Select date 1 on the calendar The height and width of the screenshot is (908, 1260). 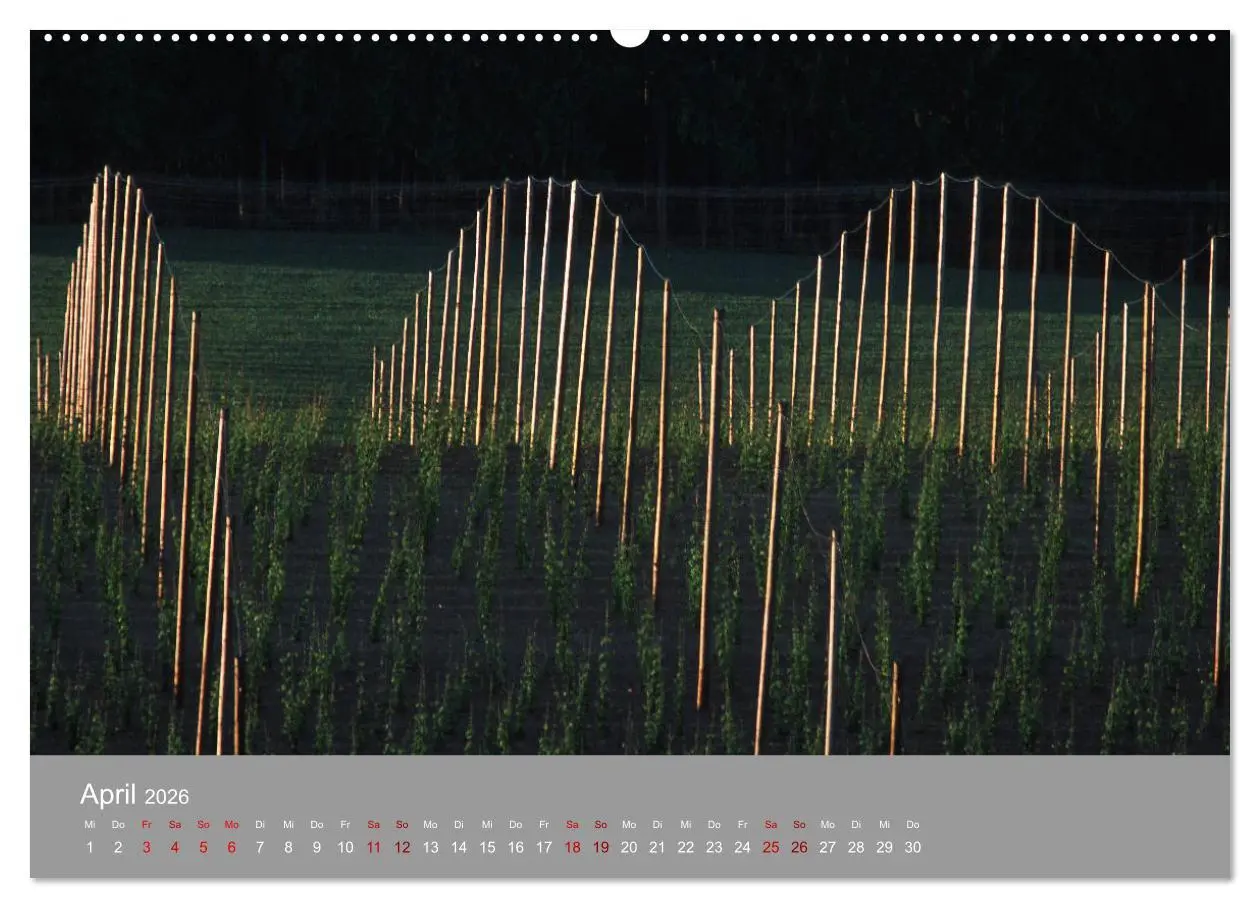pos(90,847)
